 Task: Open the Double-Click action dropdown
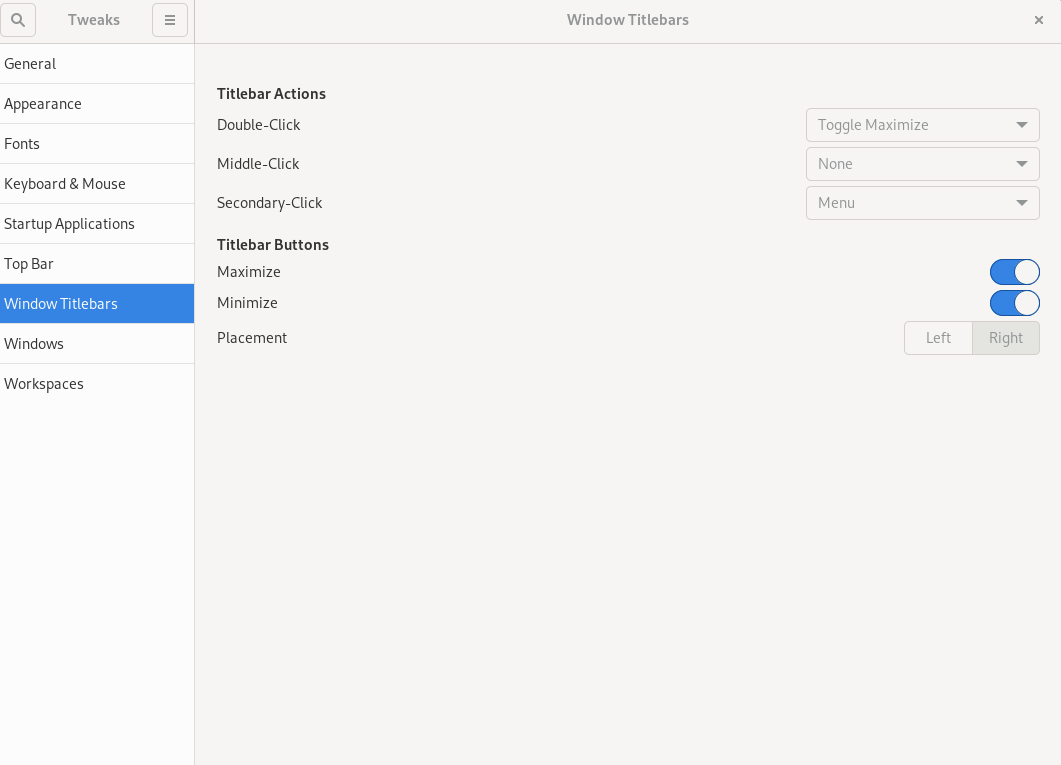922,125
